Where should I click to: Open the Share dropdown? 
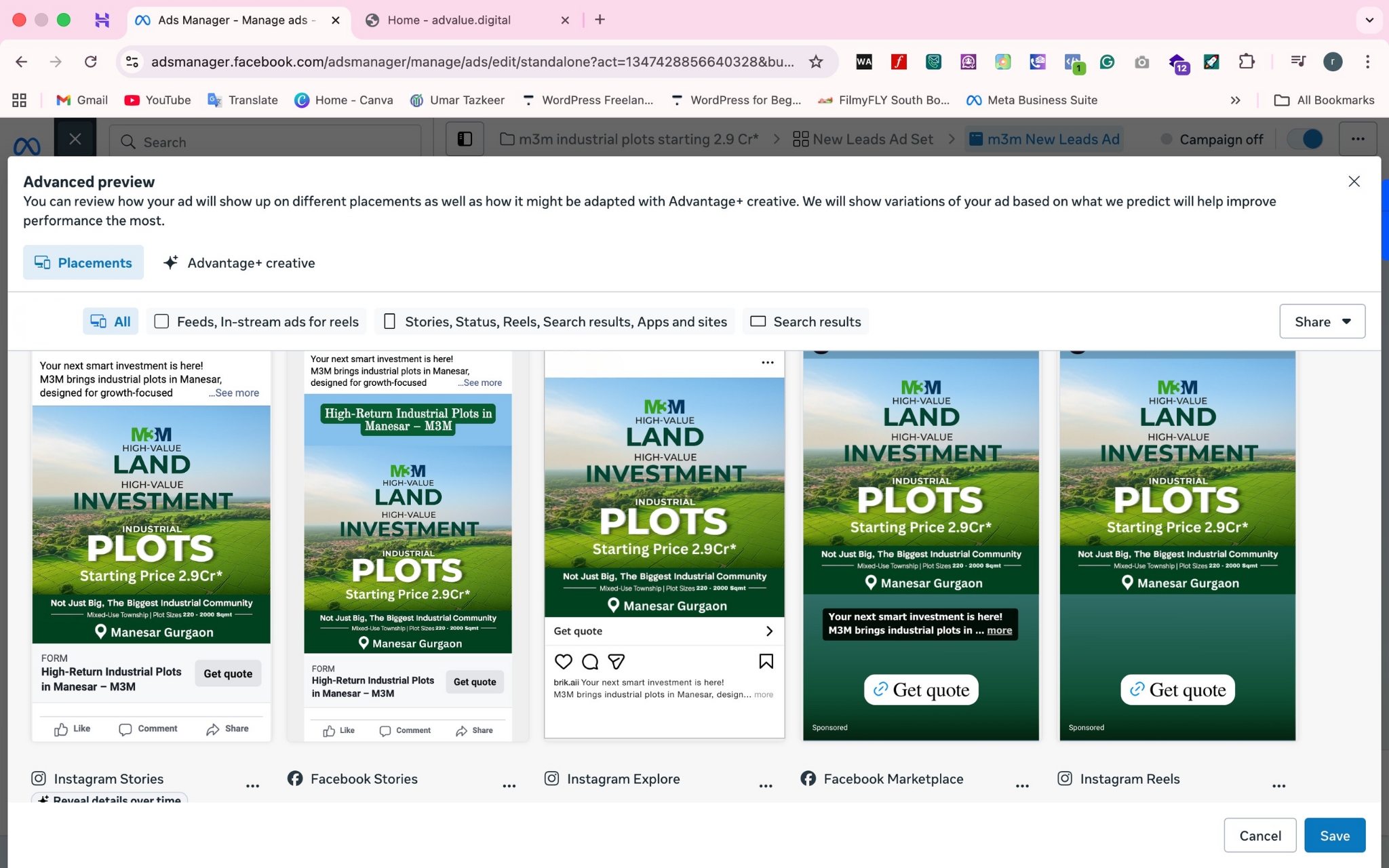(x=1322, y=321)
